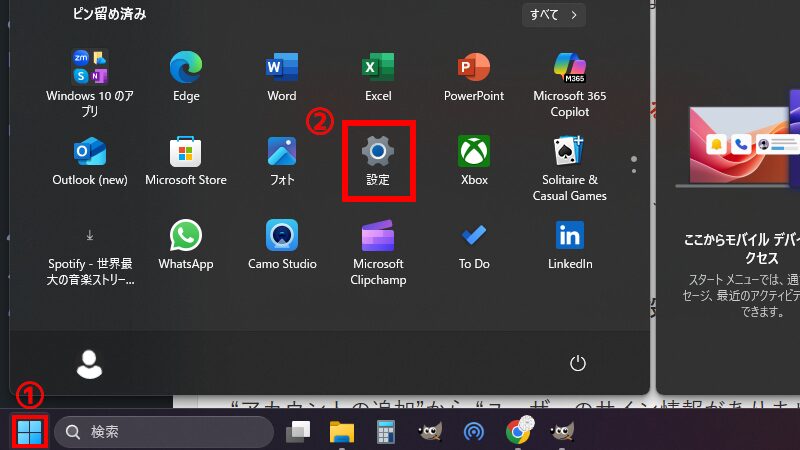
Task: Open the 設定 (Settings) gear app
Action: pos(377,153)
